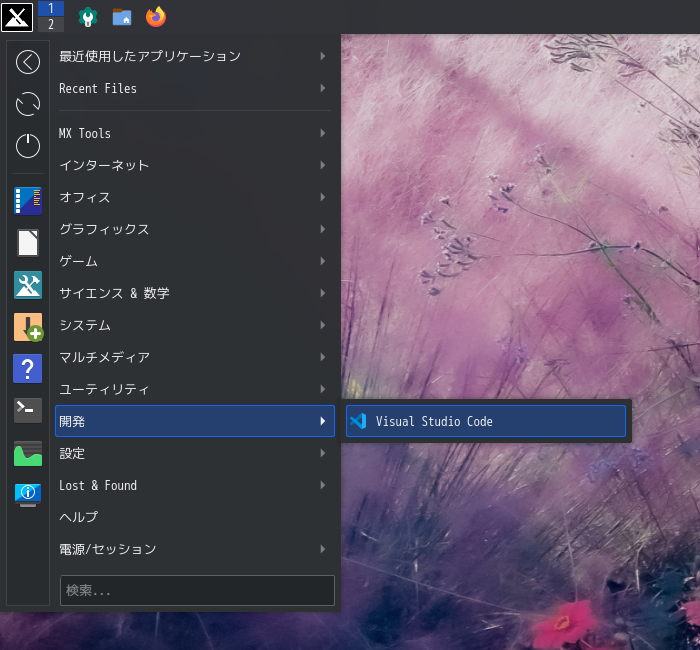Launch Firefox from the top panel
The width and height of the screenshot is (700, 650).
[x=156, y=17]
